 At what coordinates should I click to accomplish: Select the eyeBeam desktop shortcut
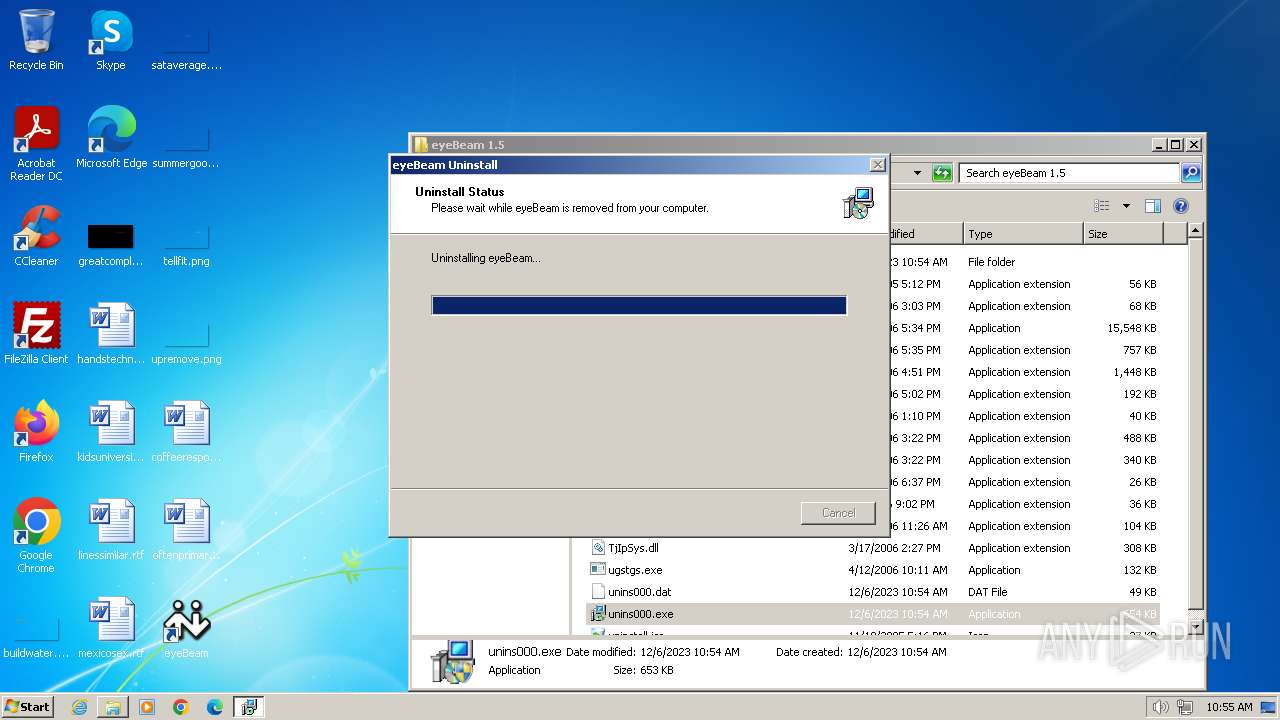pos(186,628)
